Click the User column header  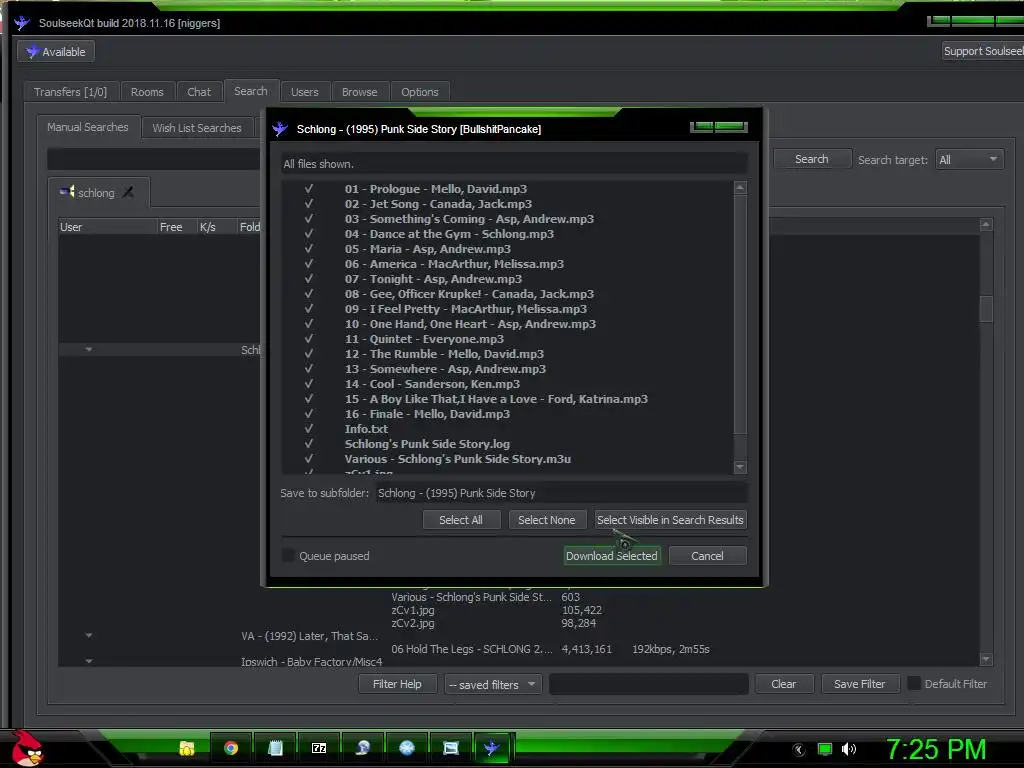107,227
